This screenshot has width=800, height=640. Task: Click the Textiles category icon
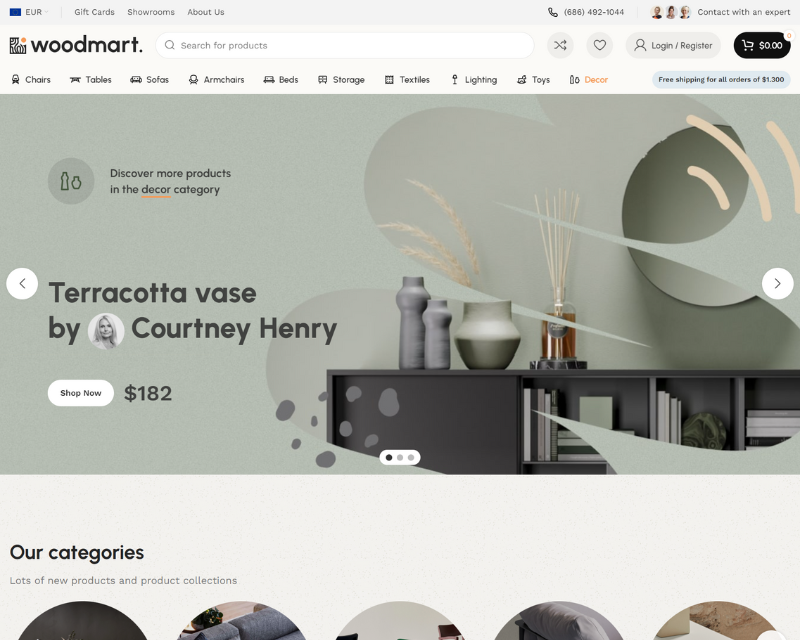[x=389, y=80]
